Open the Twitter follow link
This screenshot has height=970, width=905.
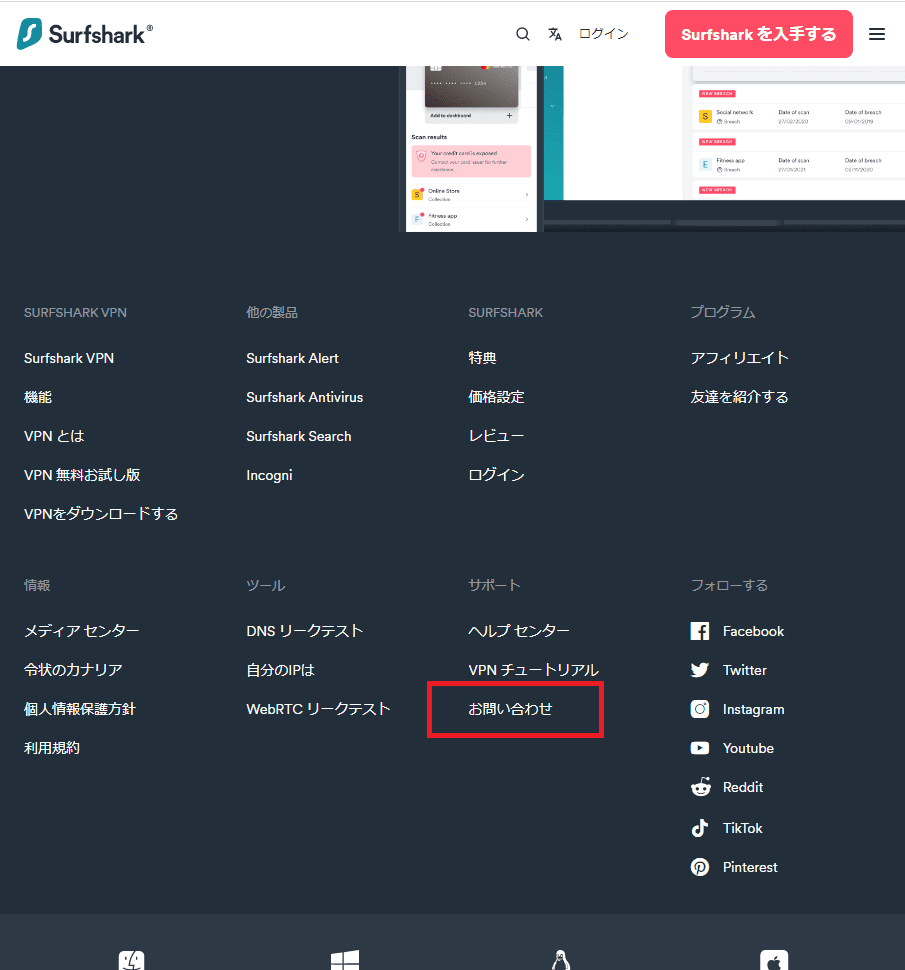coord(729,670)
